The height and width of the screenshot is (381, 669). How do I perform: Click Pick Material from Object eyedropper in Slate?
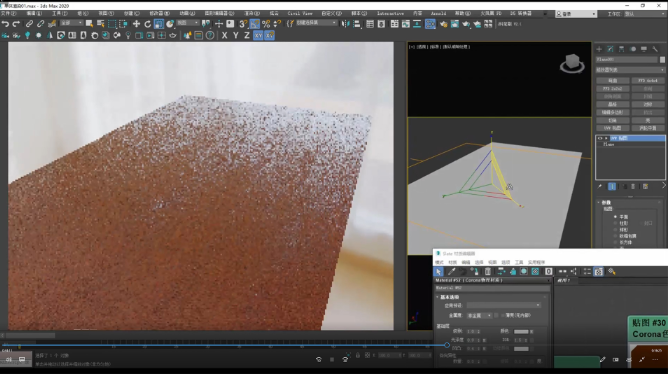click(x=451, y=272)
